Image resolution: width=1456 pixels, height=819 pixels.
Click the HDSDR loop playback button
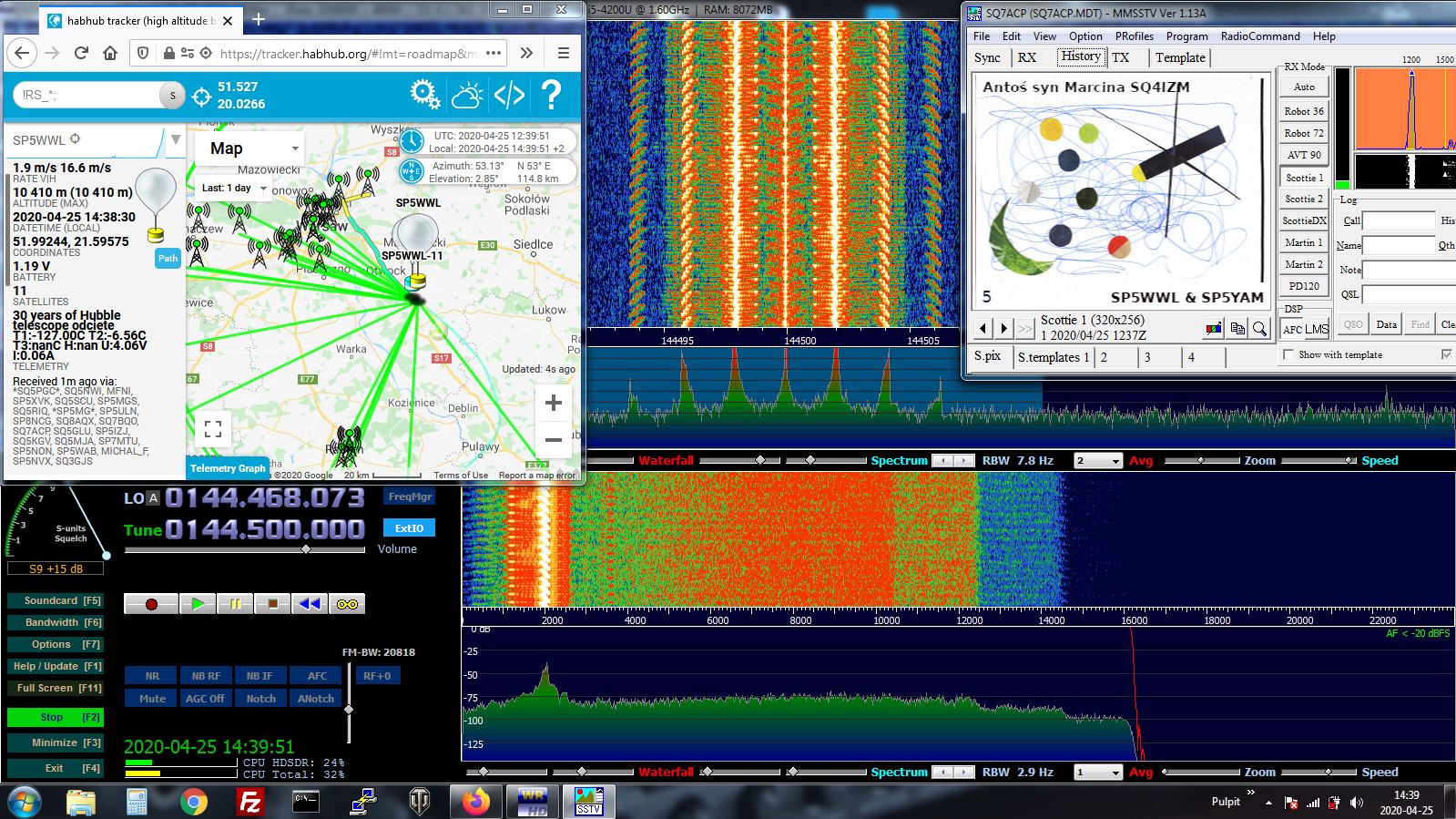pyautogui.click(x=347, y=604)
